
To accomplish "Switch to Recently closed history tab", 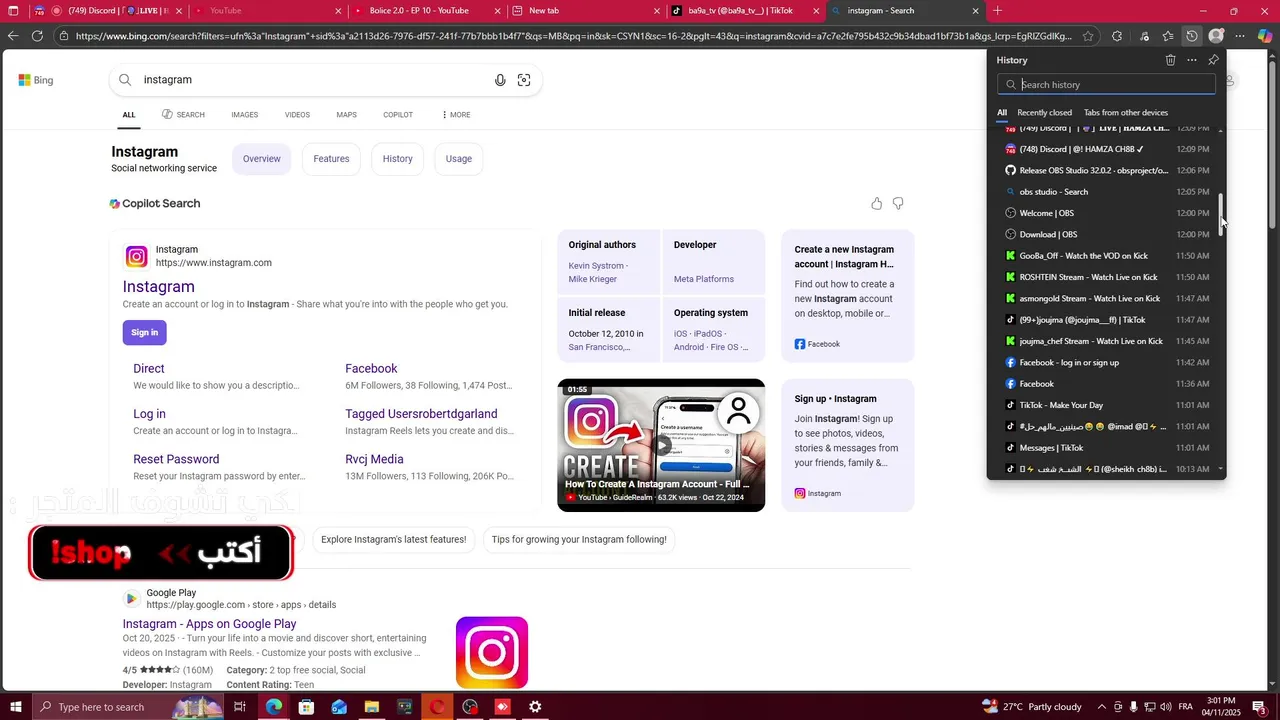I will [x=1044, y=113].
